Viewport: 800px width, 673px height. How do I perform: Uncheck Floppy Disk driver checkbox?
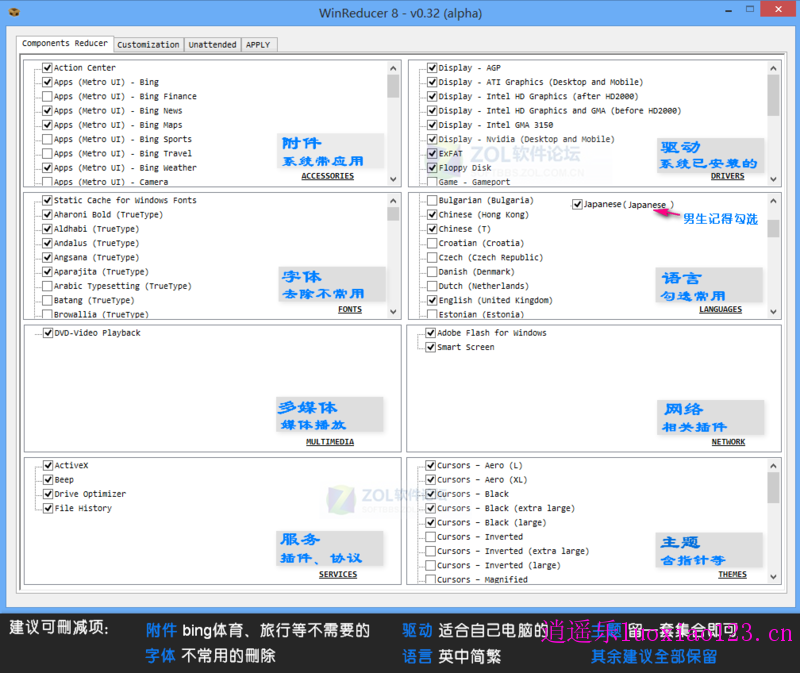tap(432, 167)
